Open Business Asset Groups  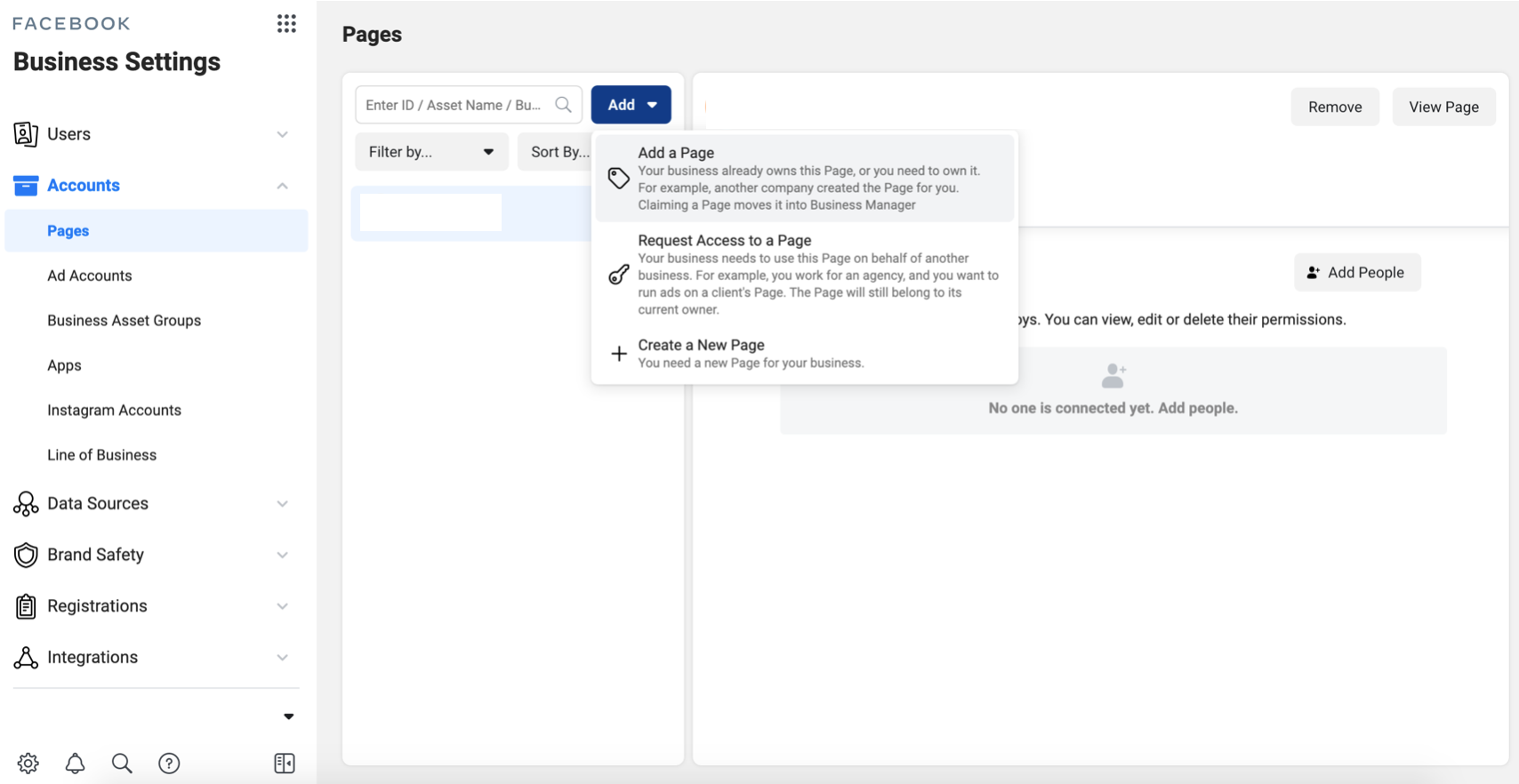coord(125,321)
